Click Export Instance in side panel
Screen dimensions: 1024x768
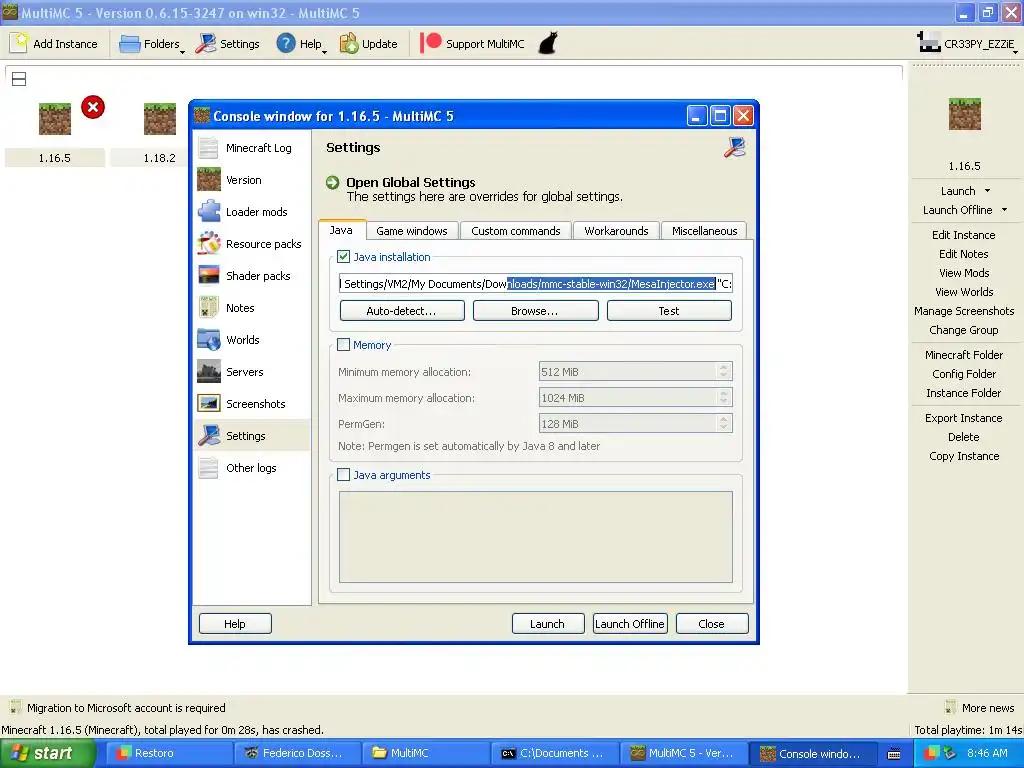(x=963, y=418)
